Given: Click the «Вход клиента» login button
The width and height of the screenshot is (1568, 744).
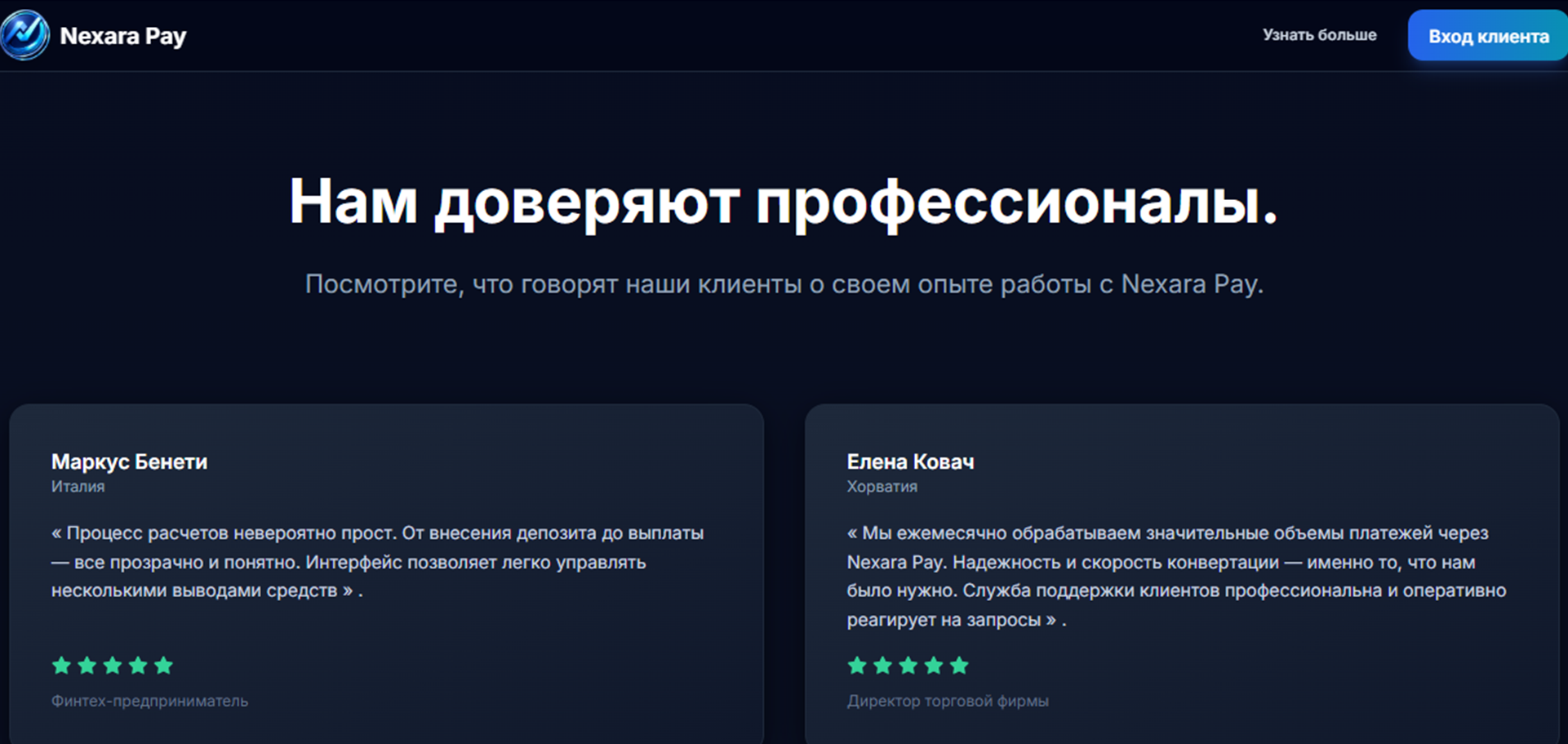Looking at the screenshot, I should click(1488, 36).
